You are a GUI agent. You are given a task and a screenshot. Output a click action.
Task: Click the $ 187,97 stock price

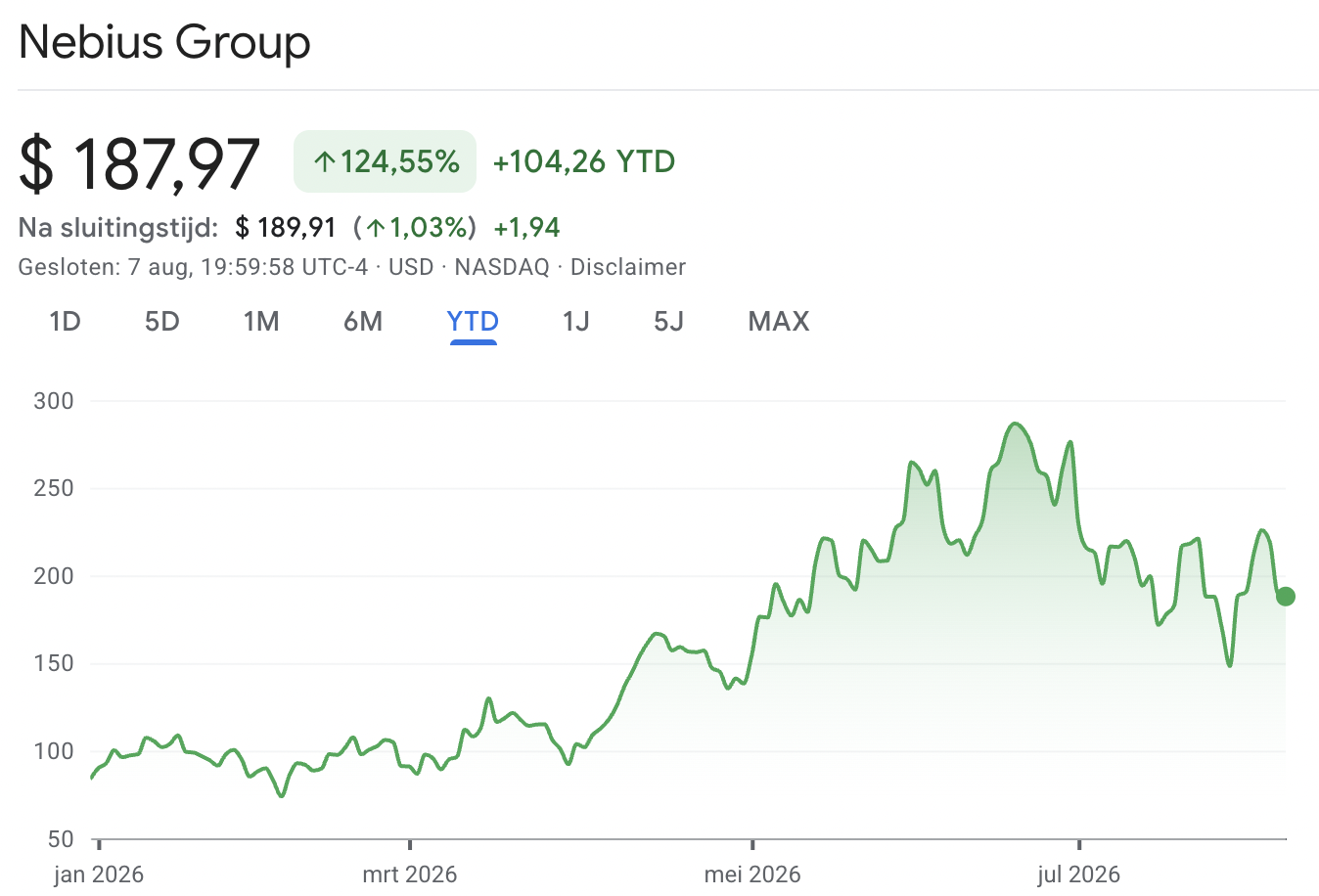140,163
